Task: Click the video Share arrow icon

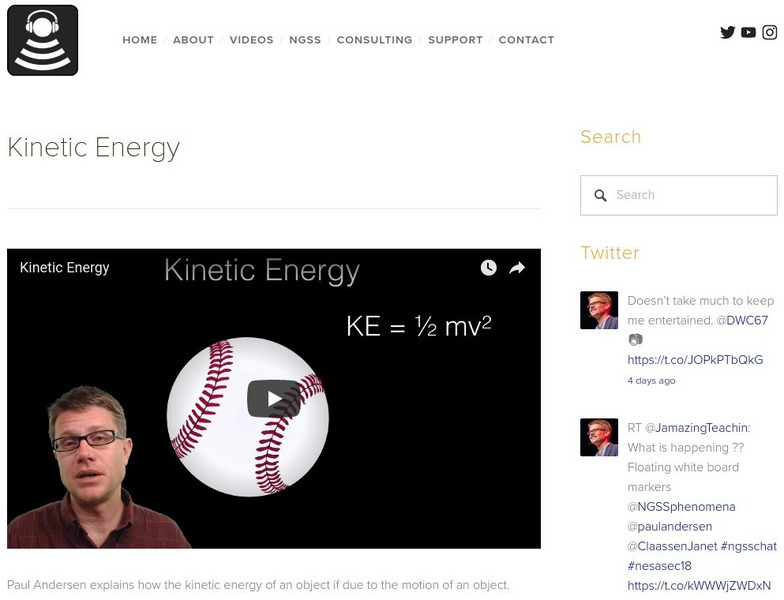Action: [517, 268]
